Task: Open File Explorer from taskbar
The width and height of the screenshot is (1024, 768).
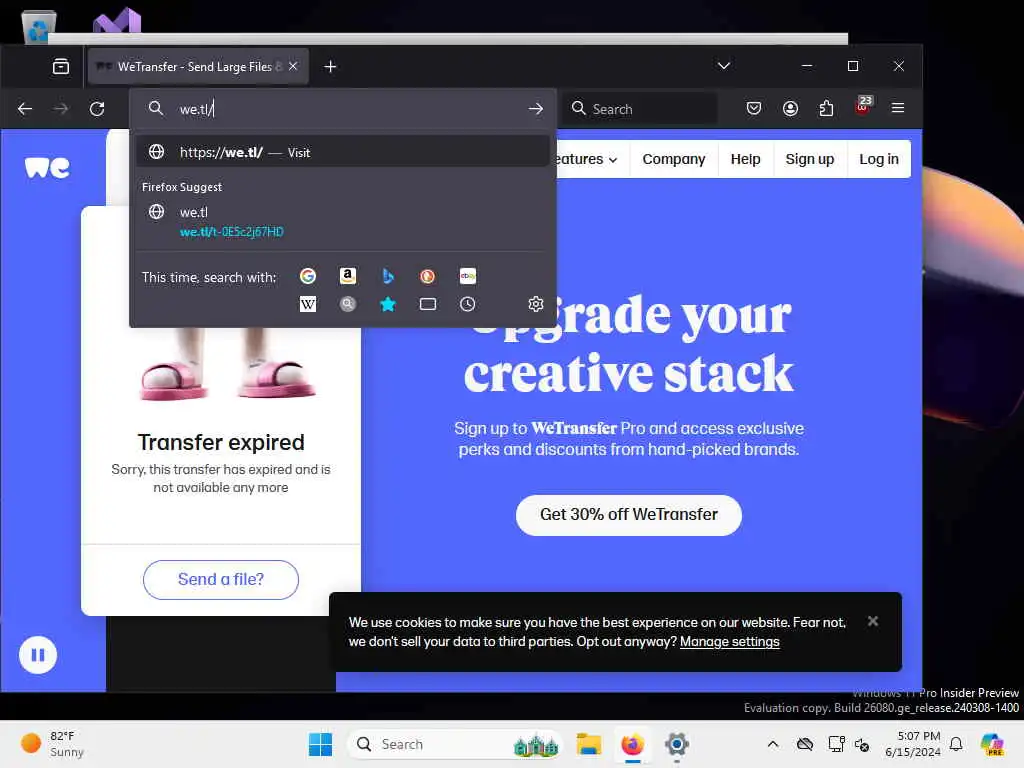Action: coord(588,744)
